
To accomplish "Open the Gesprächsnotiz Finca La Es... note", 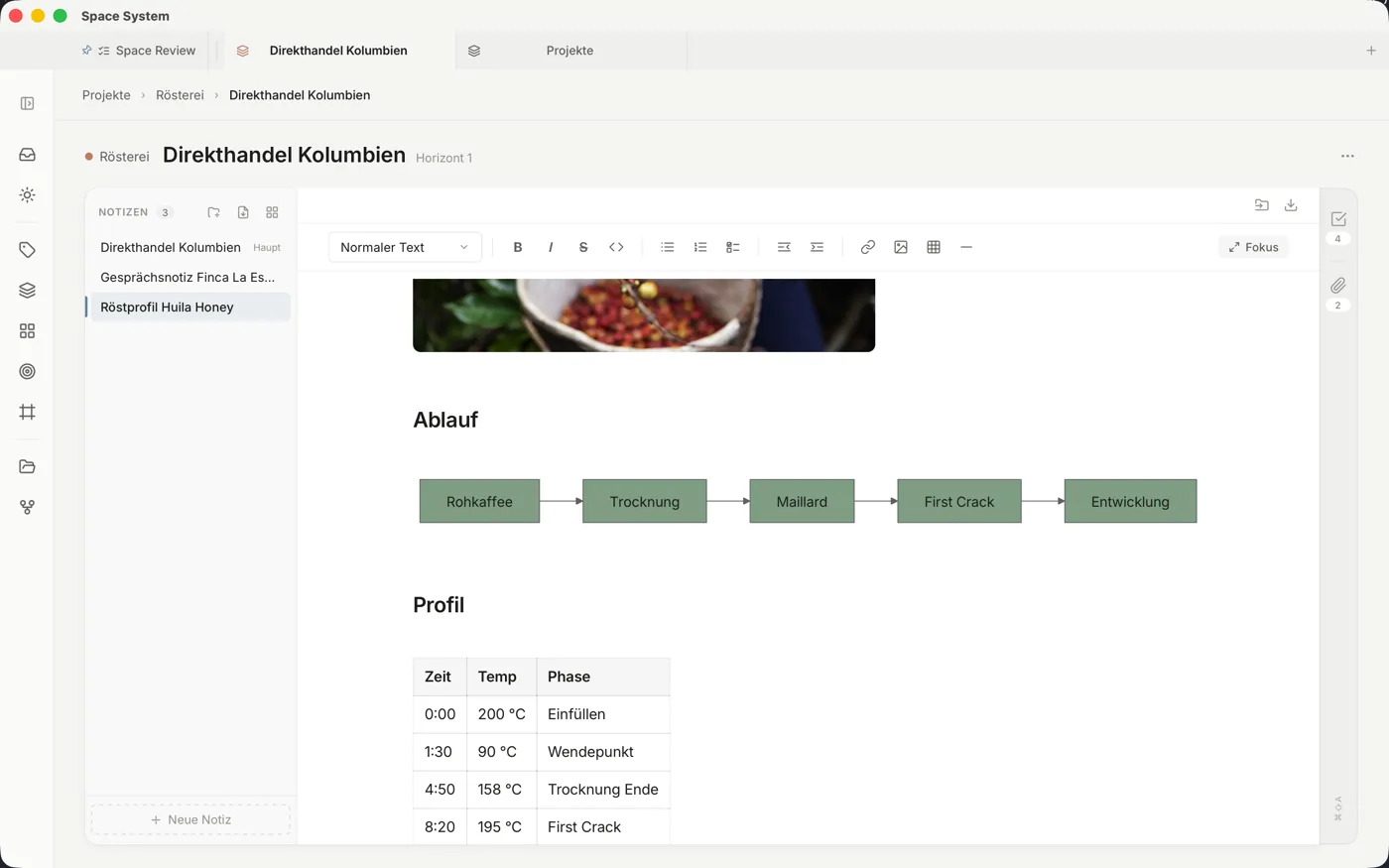I will pyautogui.click(x=189, y=277).
